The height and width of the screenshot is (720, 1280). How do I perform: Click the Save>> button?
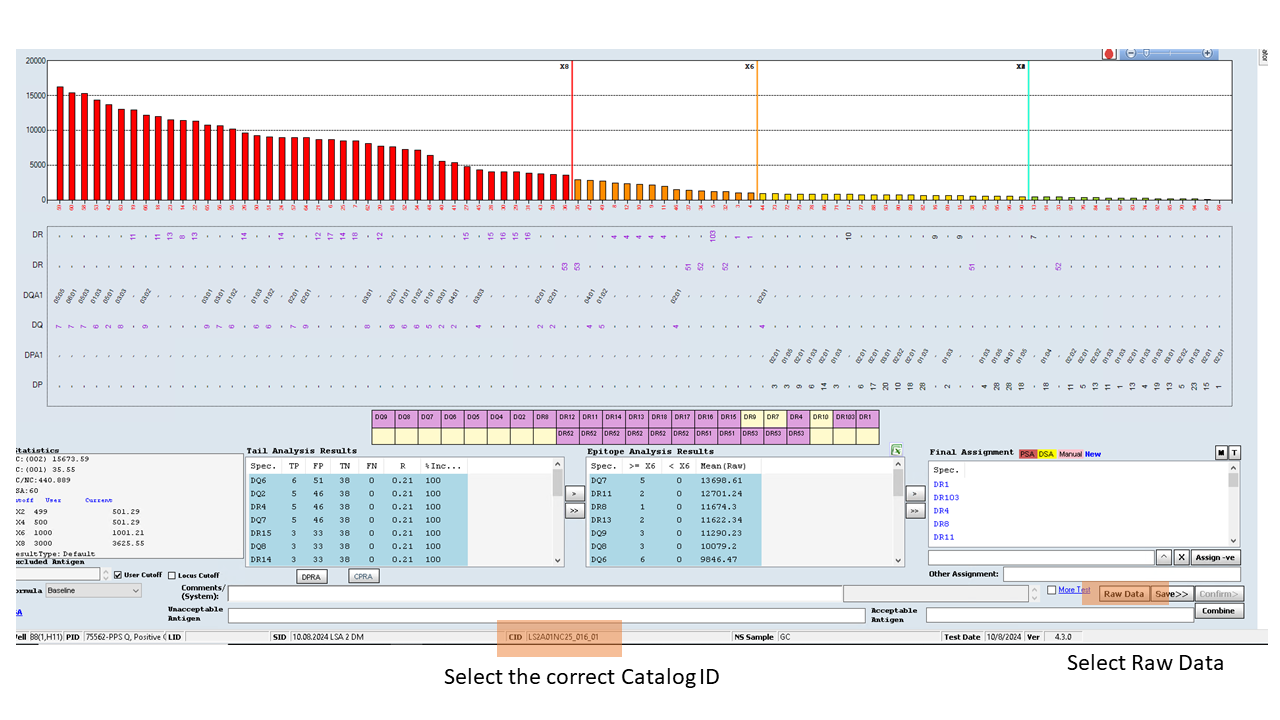click(1171, 594)
